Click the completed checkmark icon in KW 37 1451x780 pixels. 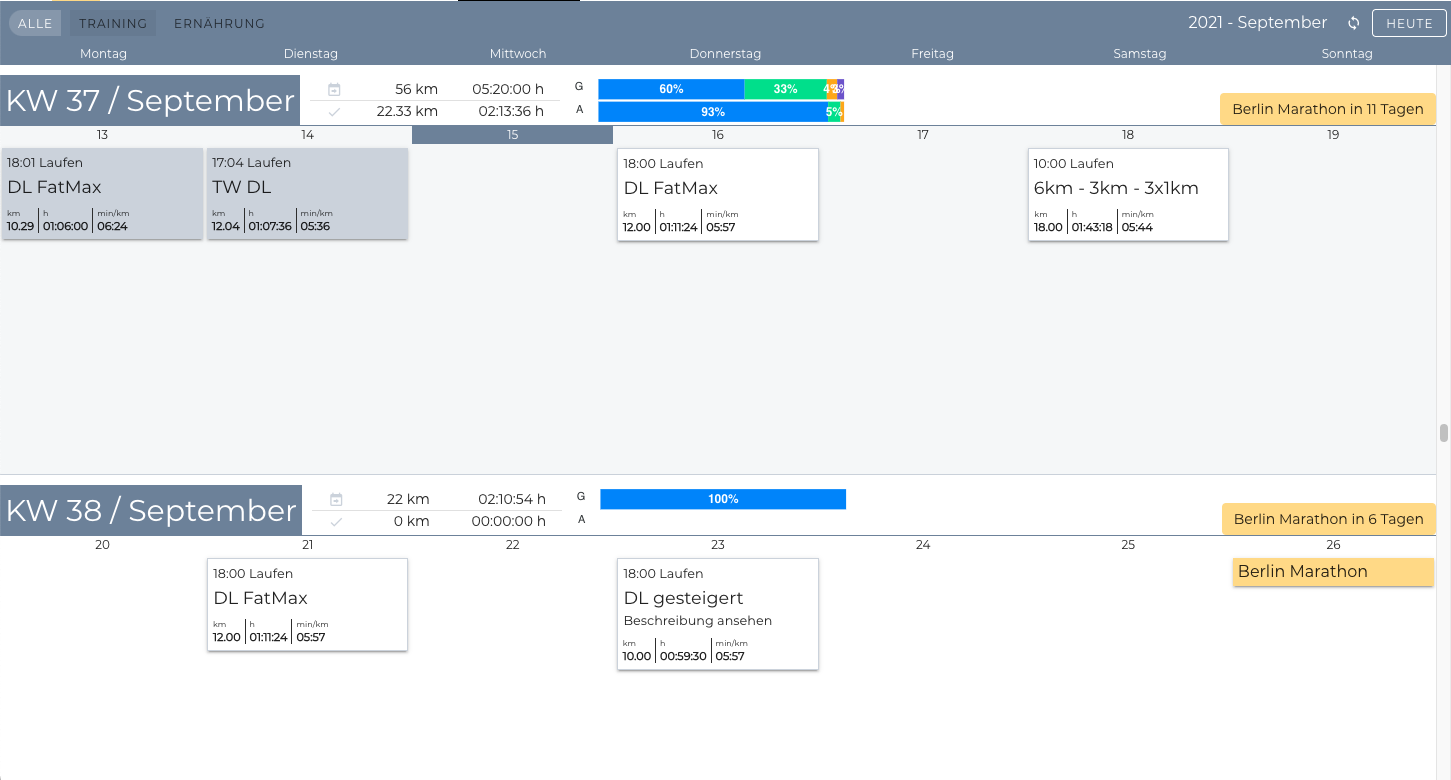(x=334, y=112)
